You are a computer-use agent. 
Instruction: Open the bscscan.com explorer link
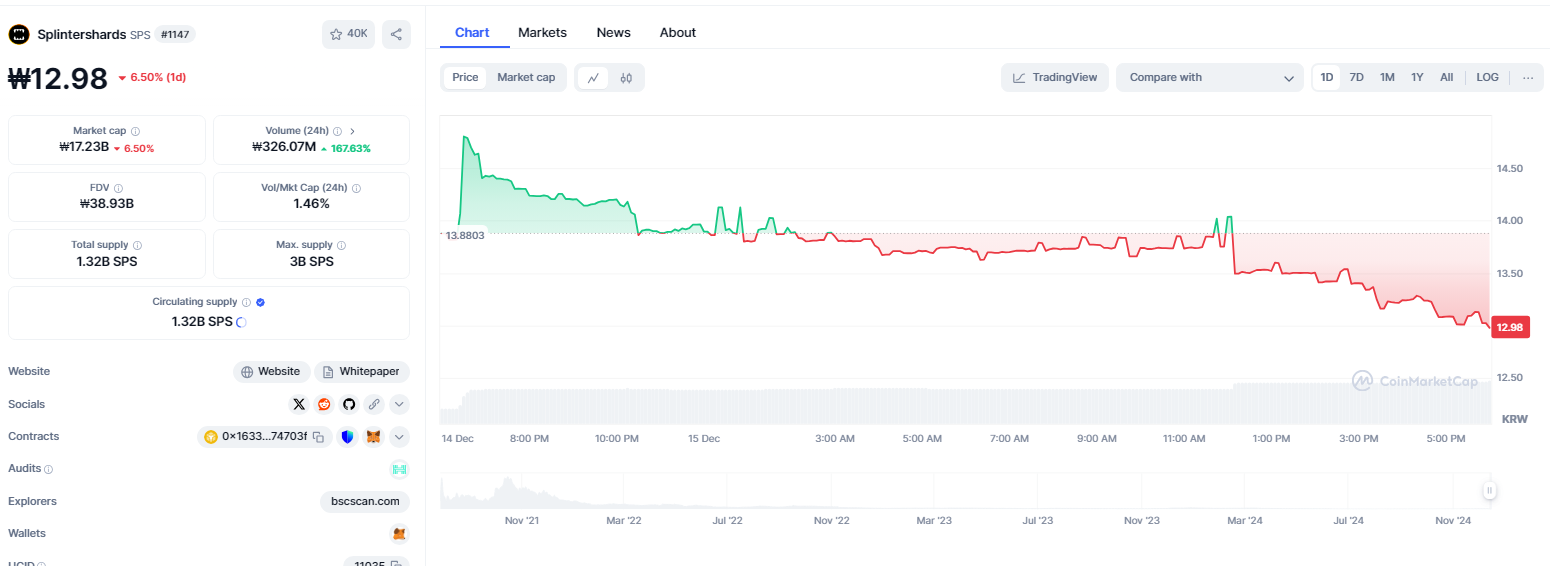coord(365,501)
